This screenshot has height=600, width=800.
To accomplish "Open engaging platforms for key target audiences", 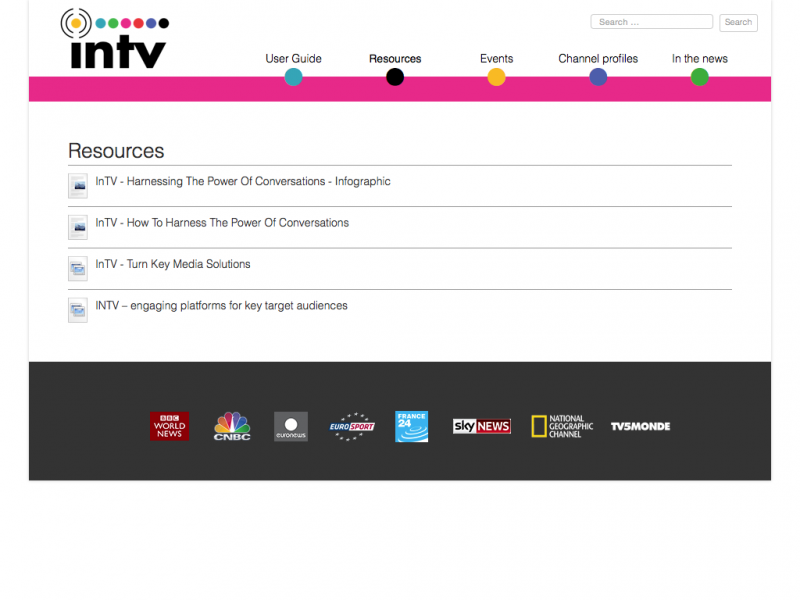I will [221, 306].
